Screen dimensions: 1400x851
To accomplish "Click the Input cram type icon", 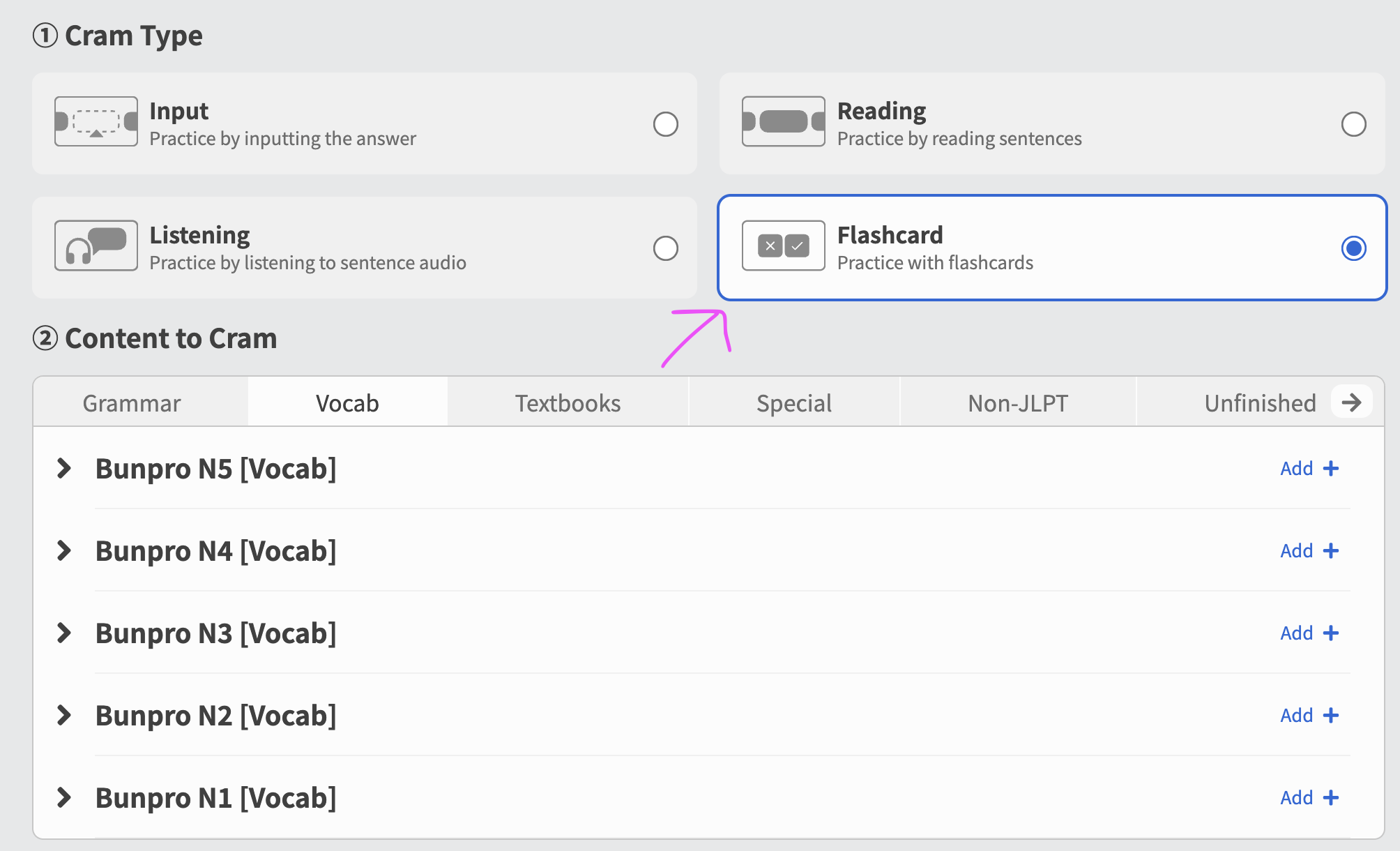I will pos(96,121).
